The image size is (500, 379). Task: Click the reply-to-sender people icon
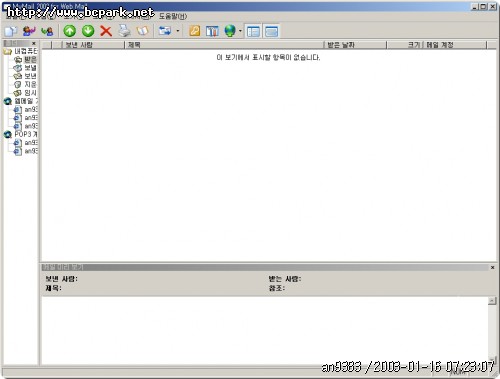click(x=29, y=31)
